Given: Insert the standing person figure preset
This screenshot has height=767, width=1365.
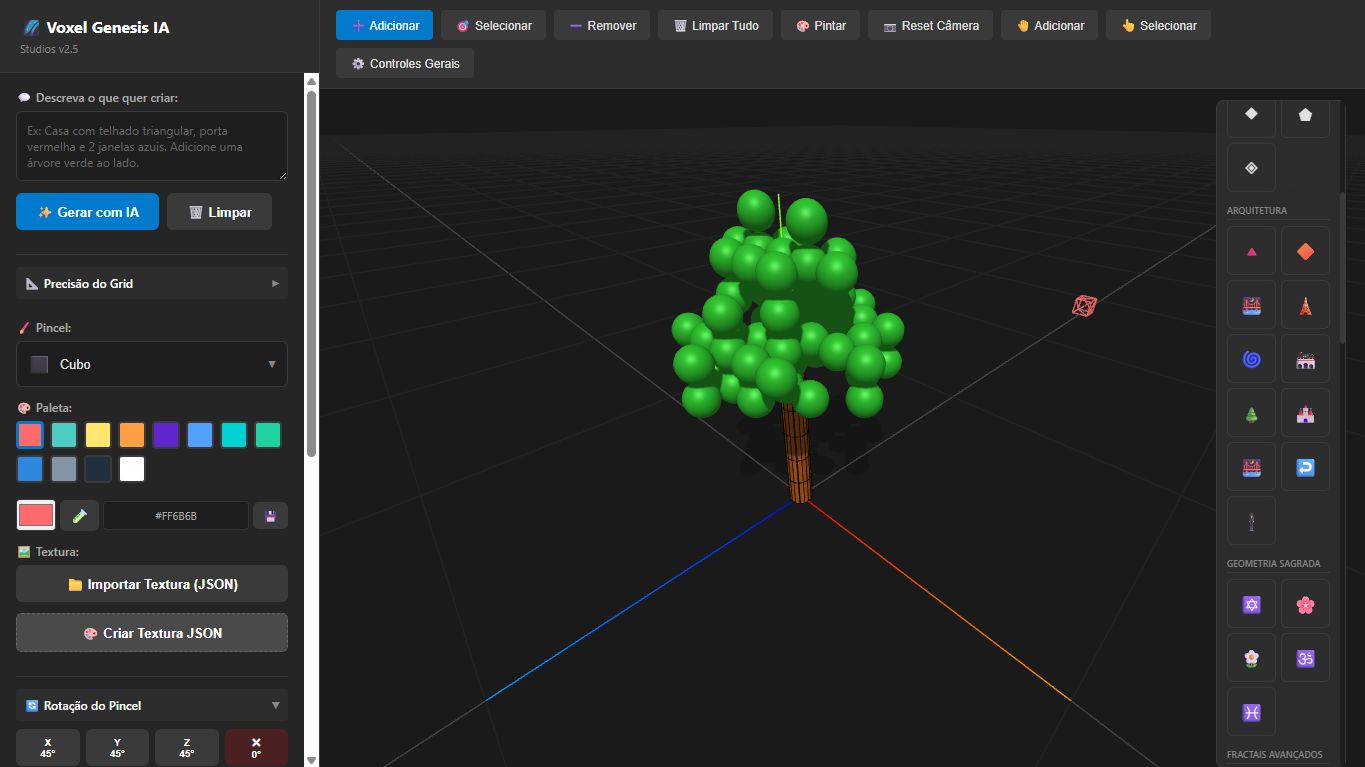Looking at the screenshot, I should [1251, 521].
